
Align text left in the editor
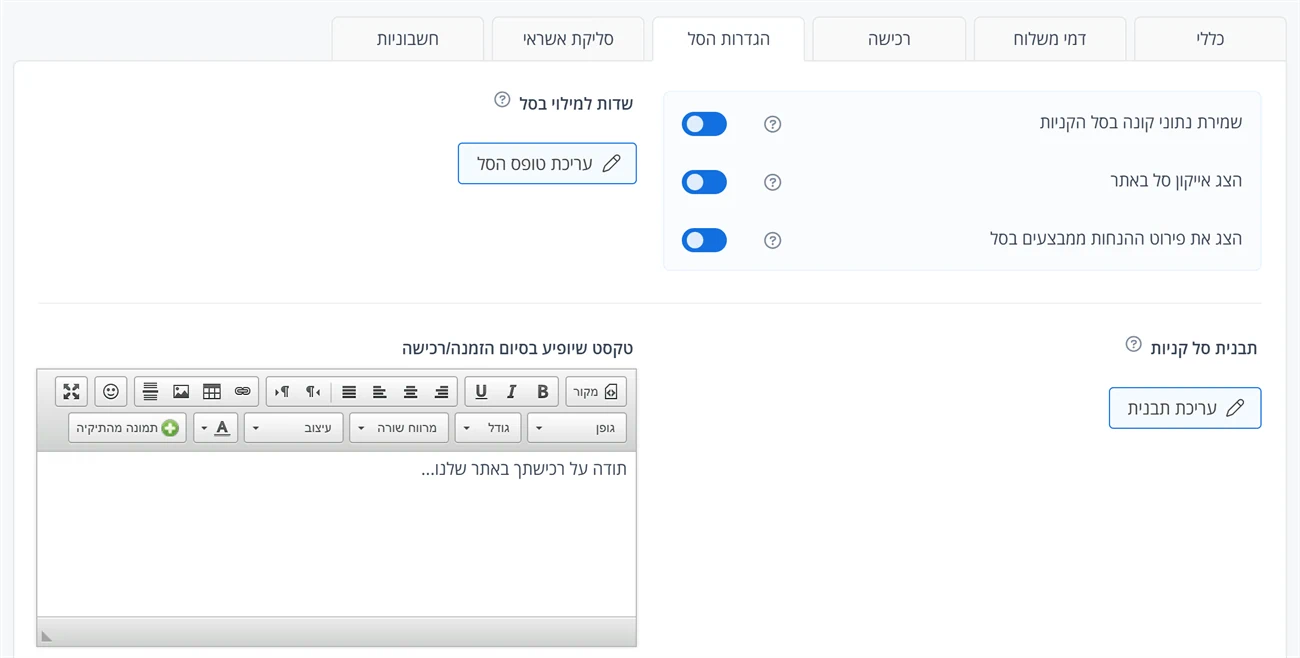click(x=379, y=392)
